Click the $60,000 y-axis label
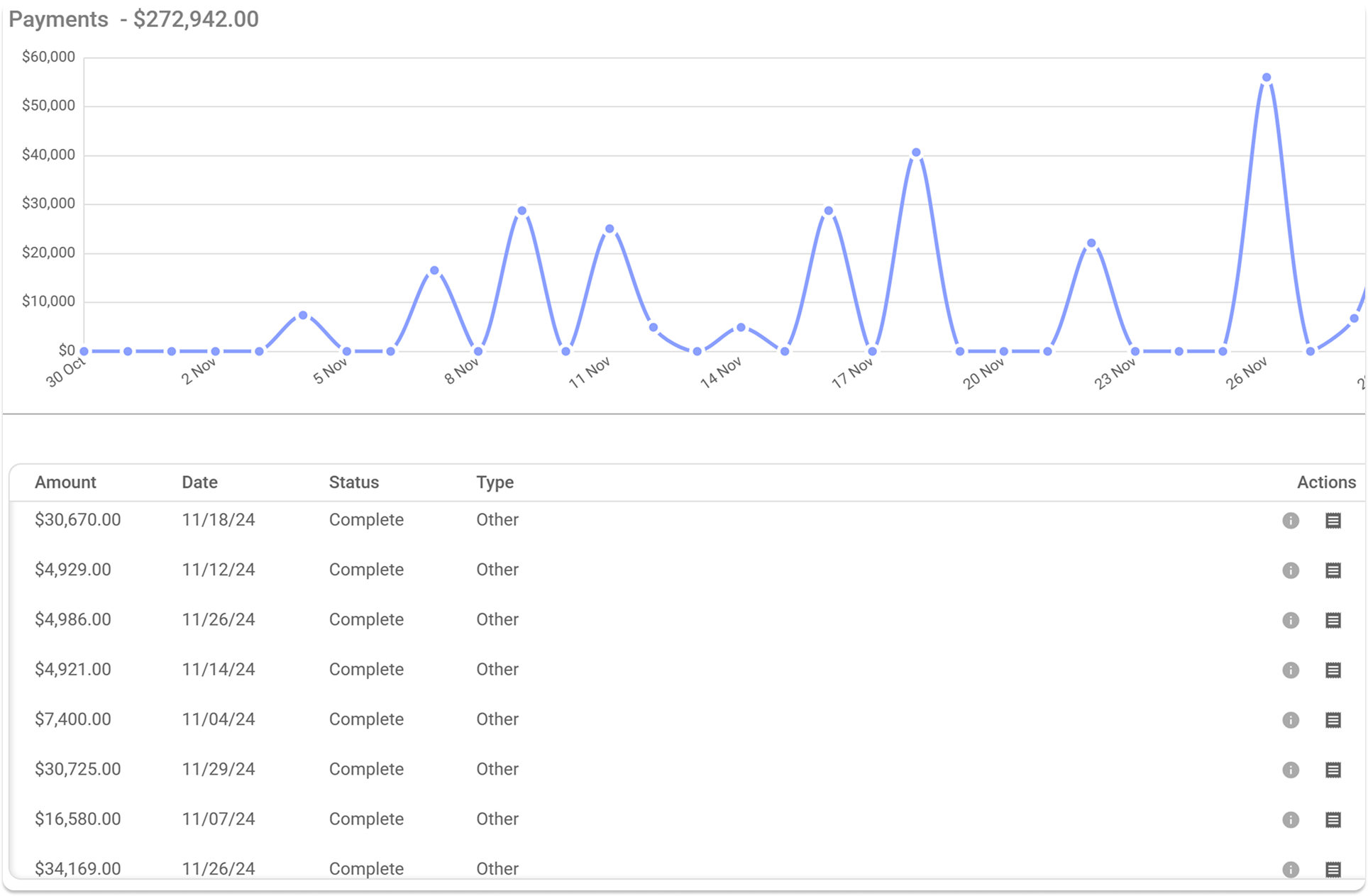Image resolution: width=1368 pixels, height=896 pixels. (48, 57)
